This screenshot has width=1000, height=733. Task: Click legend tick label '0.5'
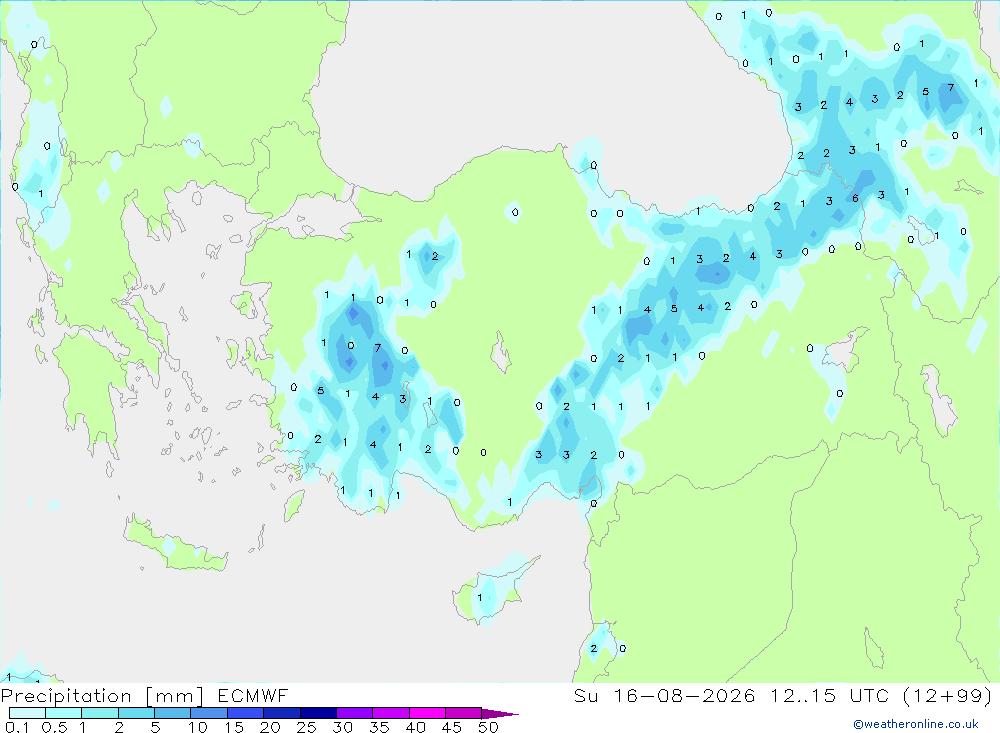(x=54, y=727)
